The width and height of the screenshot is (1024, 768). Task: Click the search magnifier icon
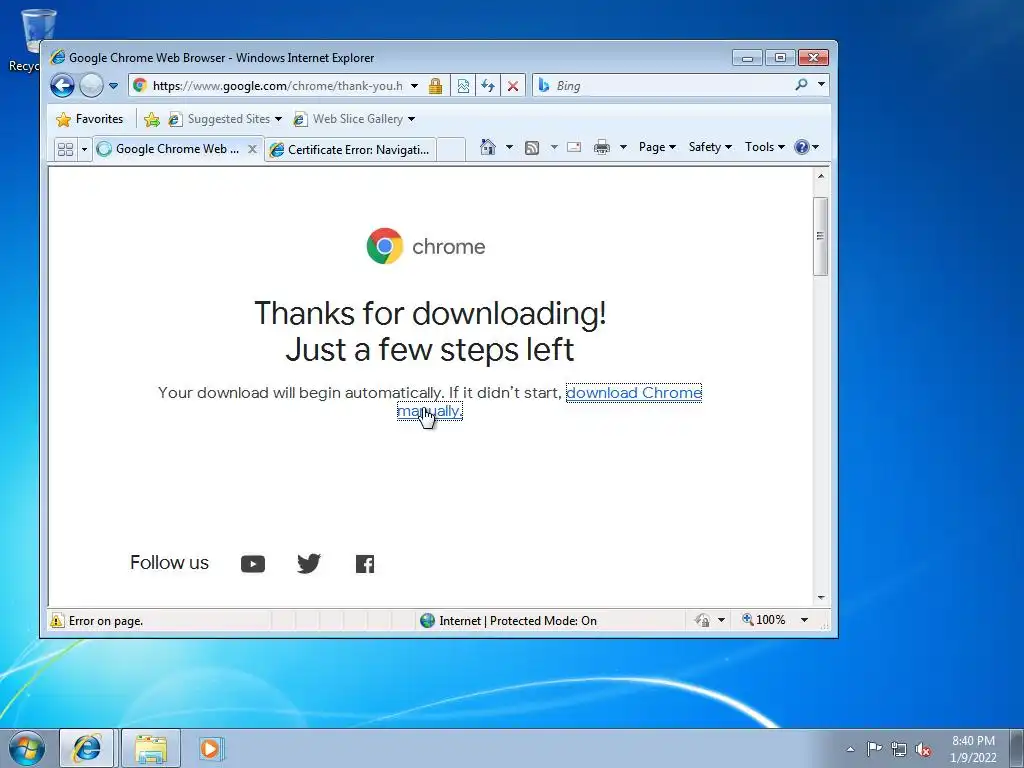click(801, 85)
